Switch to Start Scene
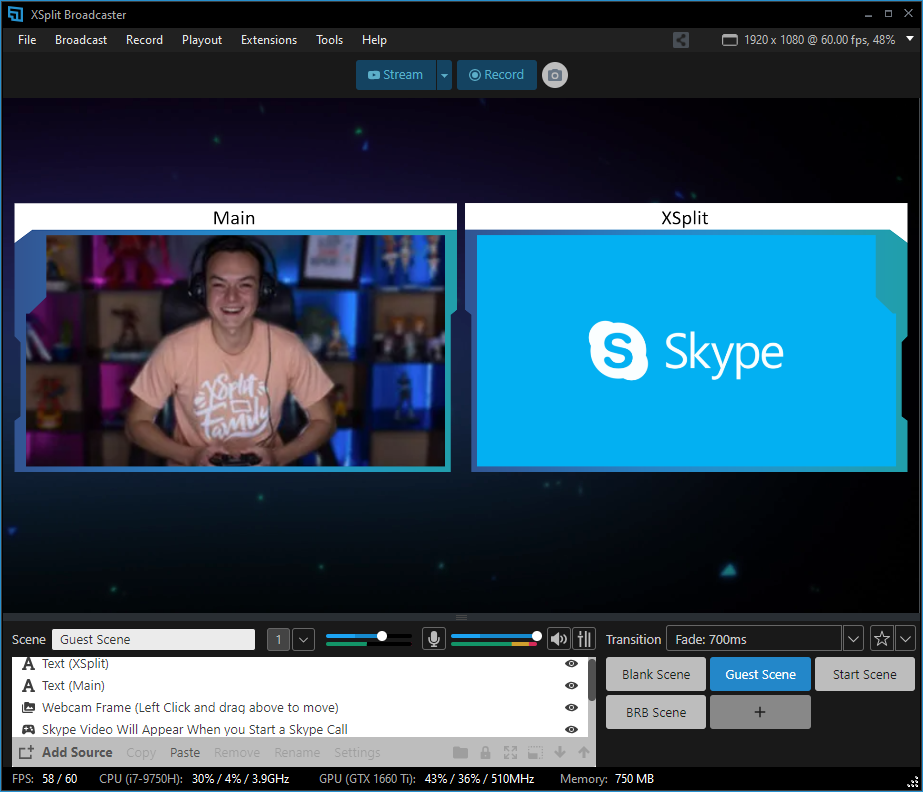The image size is (923, 792). tap(865, 674)
